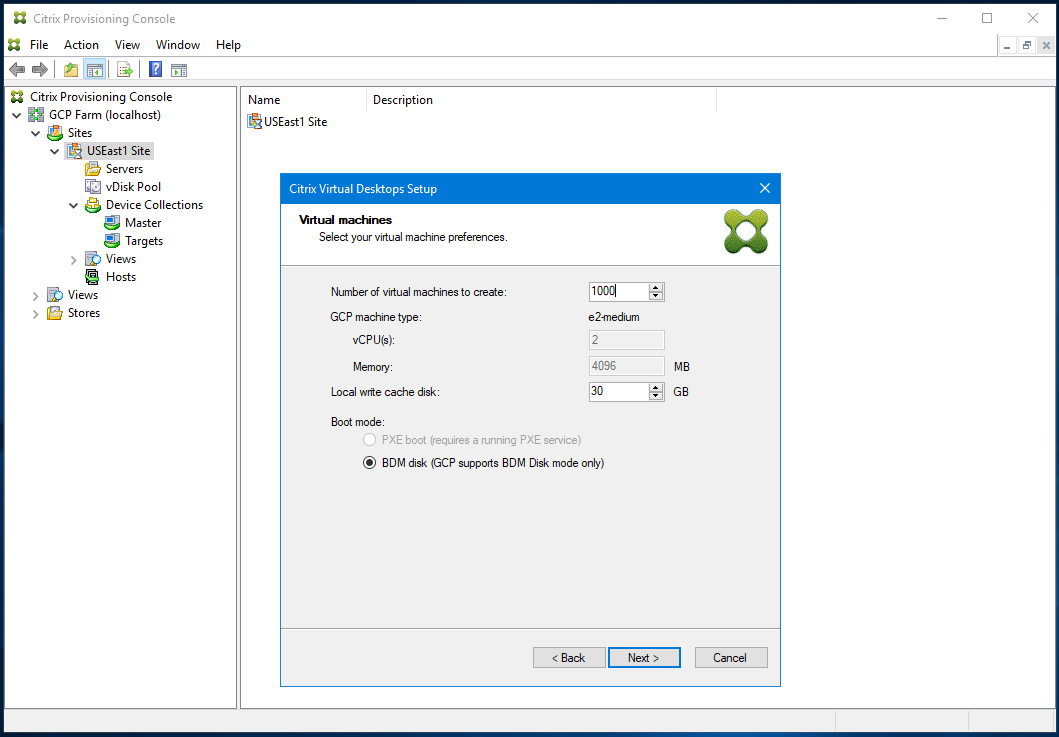The image size is (1059, 737).
Task: Click the Help question mark toolbar icon
Action: tap(154, 69)
